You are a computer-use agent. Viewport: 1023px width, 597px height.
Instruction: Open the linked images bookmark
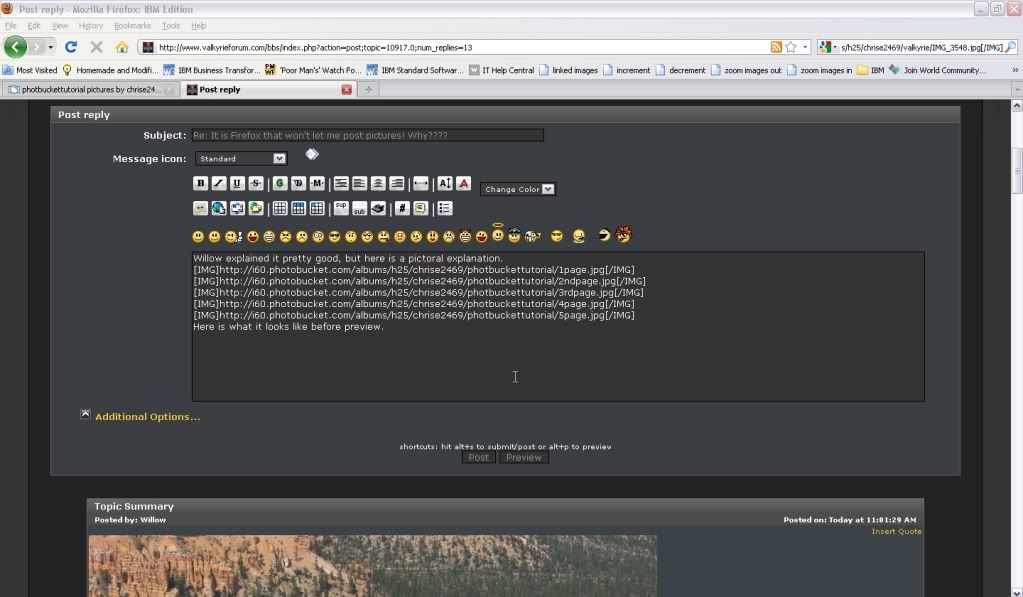tap(568, 70)
